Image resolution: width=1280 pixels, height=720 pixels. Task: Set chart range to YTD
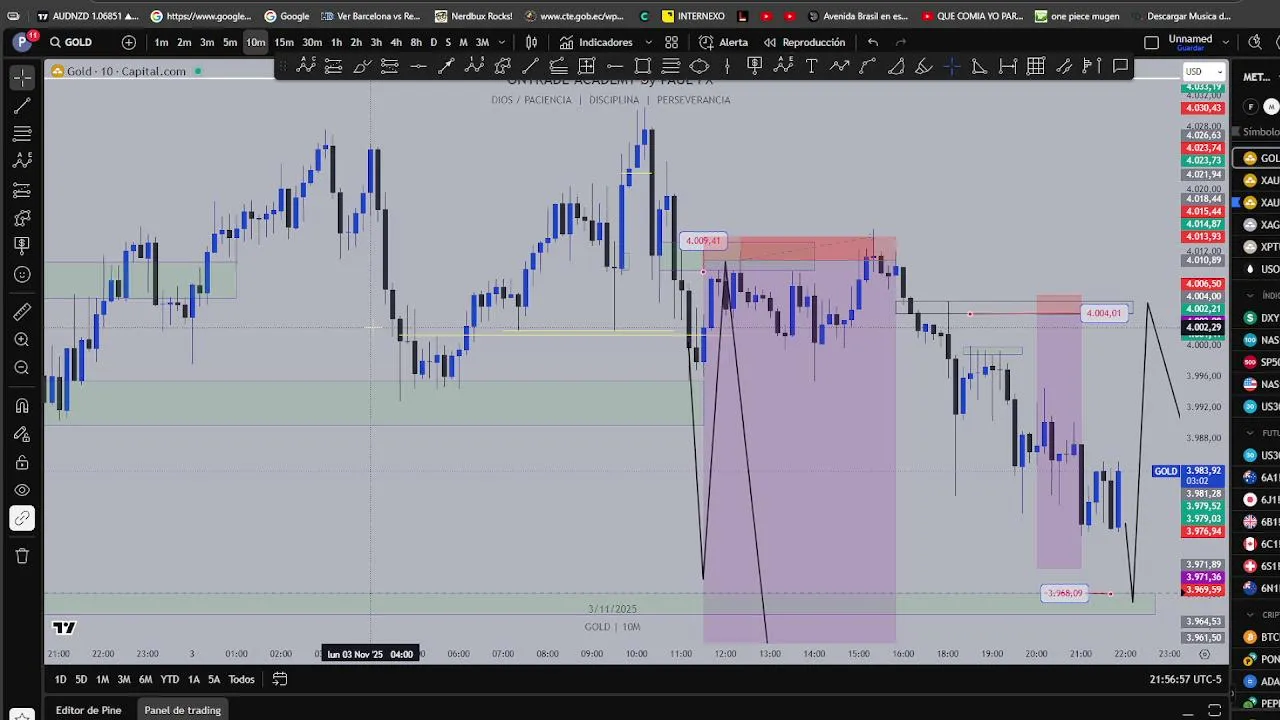tap(170, 679)
